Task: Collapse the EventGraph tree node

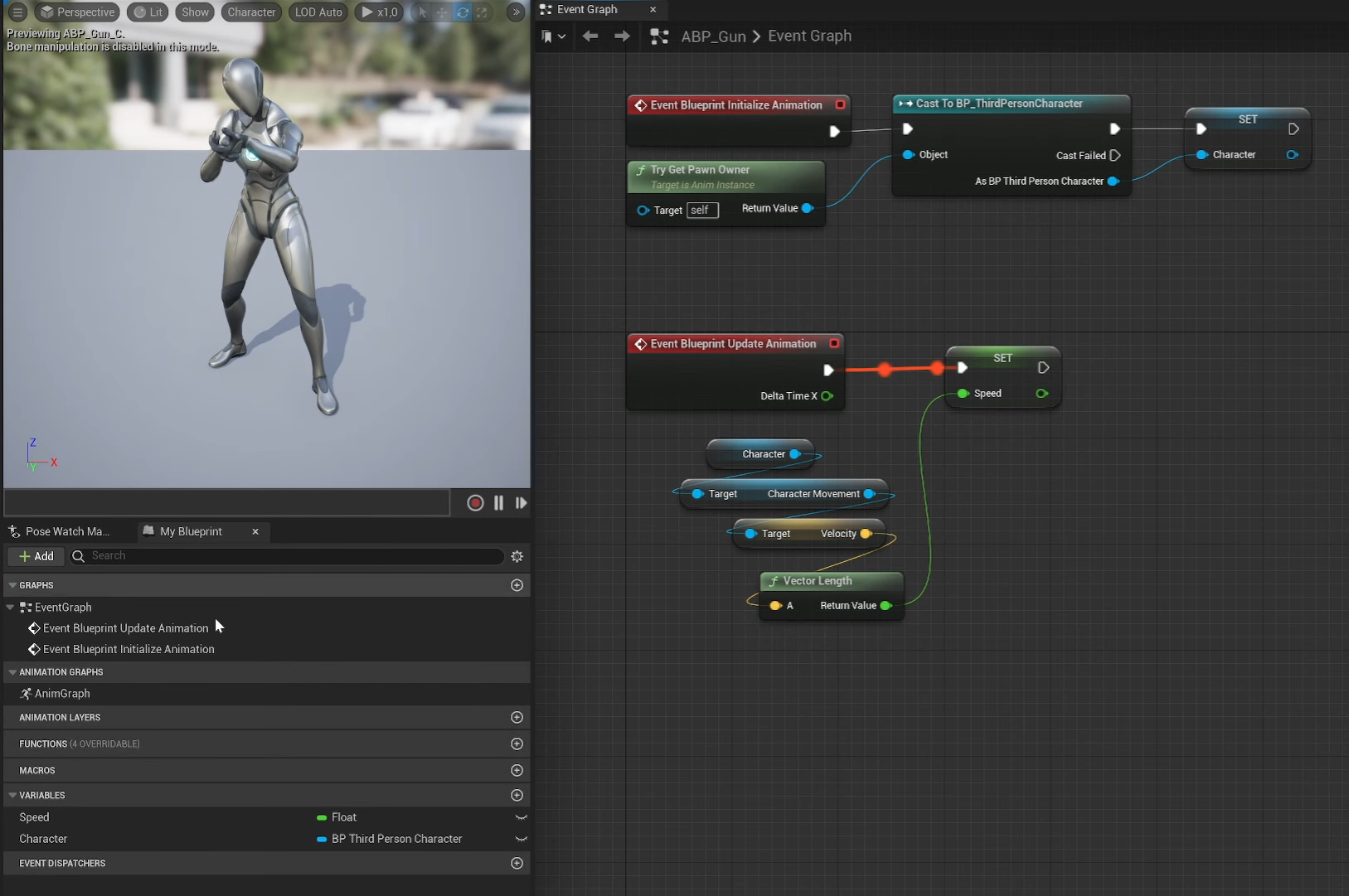Action: click(11, 608)
